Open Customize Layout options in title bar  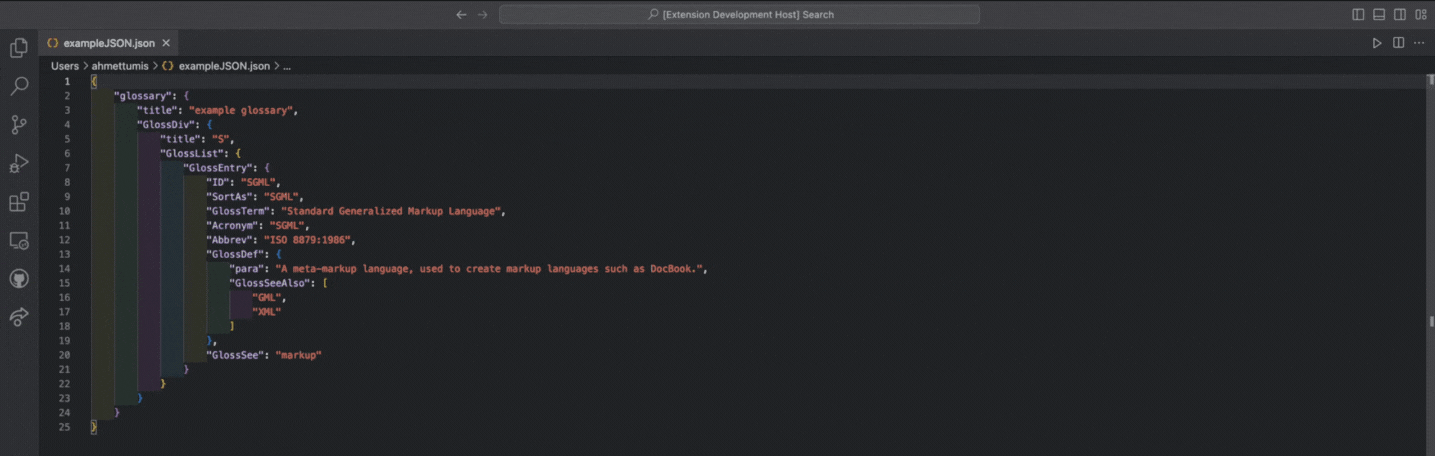1421,14
